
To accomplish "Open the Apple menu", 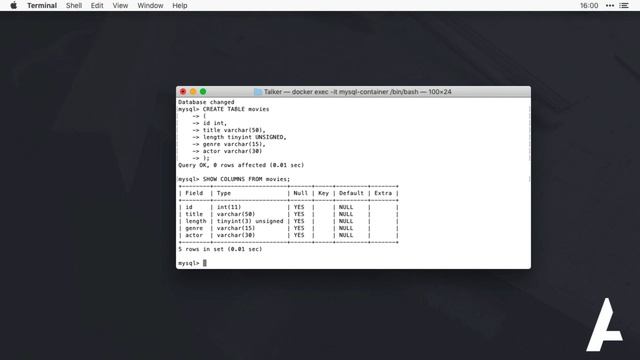I will tap(13, 6).
